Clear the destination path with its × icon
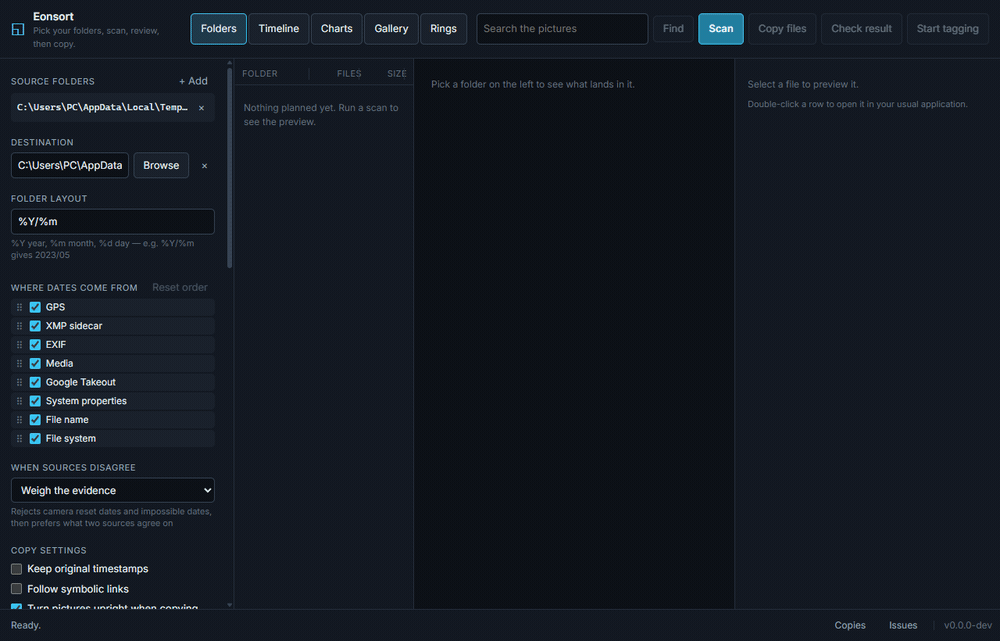The height and width of the screenshot is (641, 1000). coord(205,166)
